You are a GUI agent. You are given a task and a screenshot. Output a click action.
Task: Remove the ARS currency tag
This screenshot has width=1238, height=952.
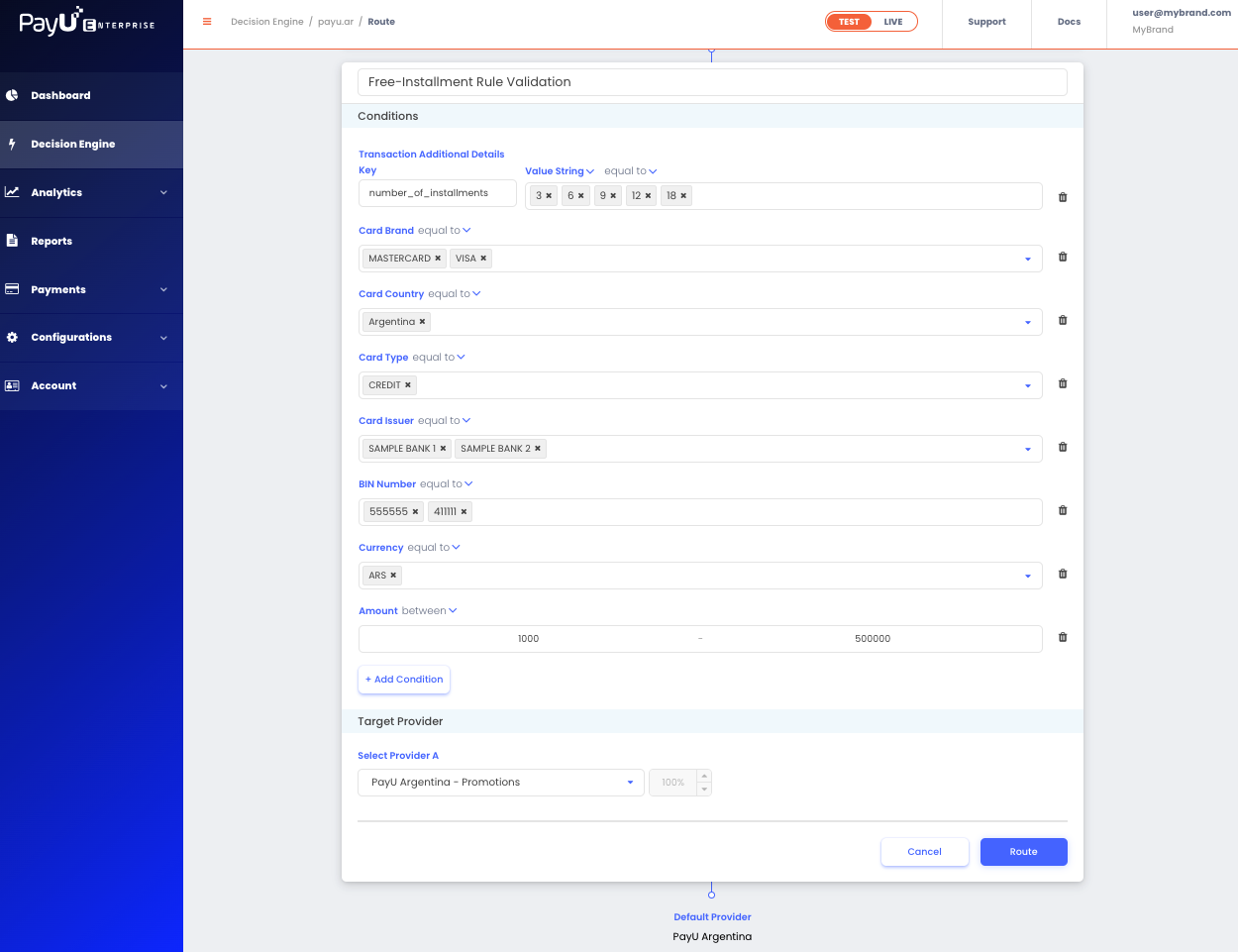coord(393,576)
